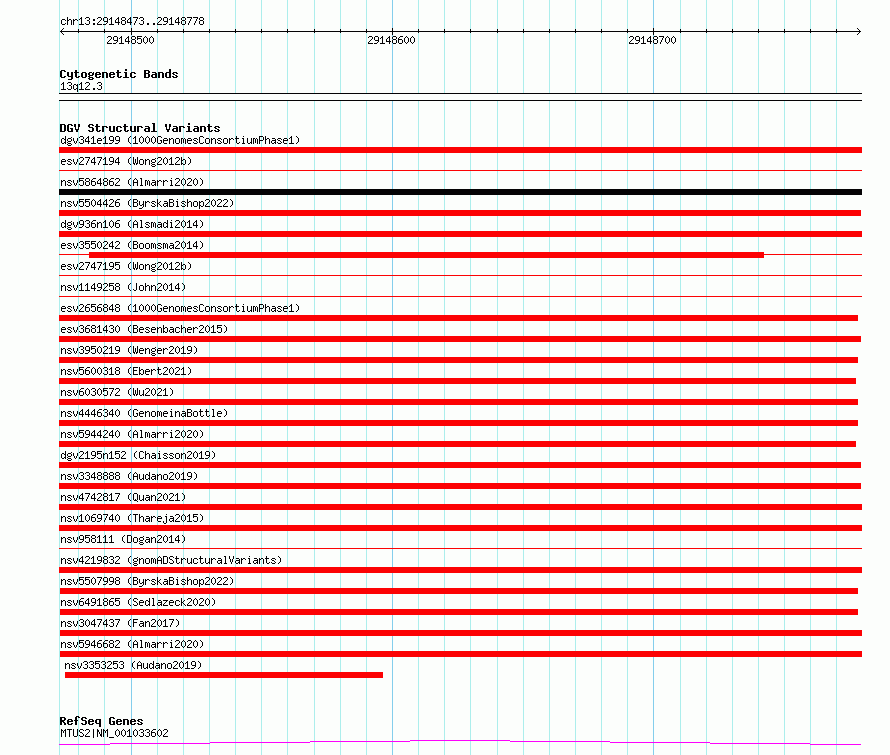
Task: Open esv2747195 (Wong2012b) label
Action: pos(126,266)
